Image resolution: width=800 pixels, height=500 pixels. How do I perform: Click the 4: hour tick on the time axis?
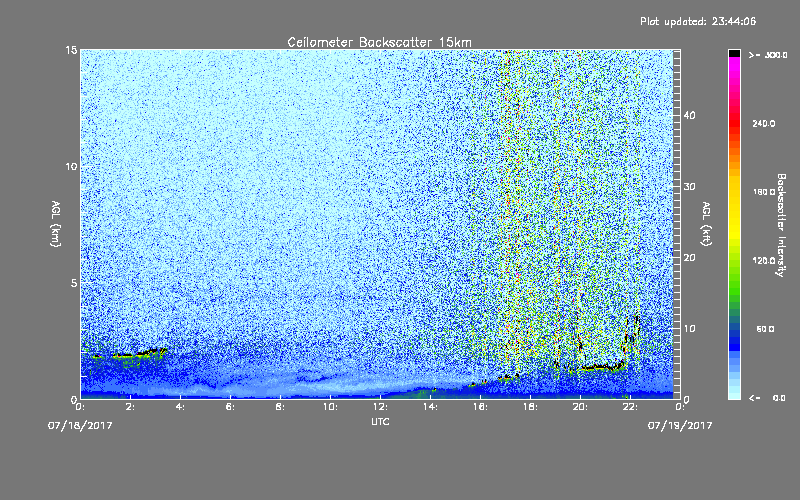point(180,407)
